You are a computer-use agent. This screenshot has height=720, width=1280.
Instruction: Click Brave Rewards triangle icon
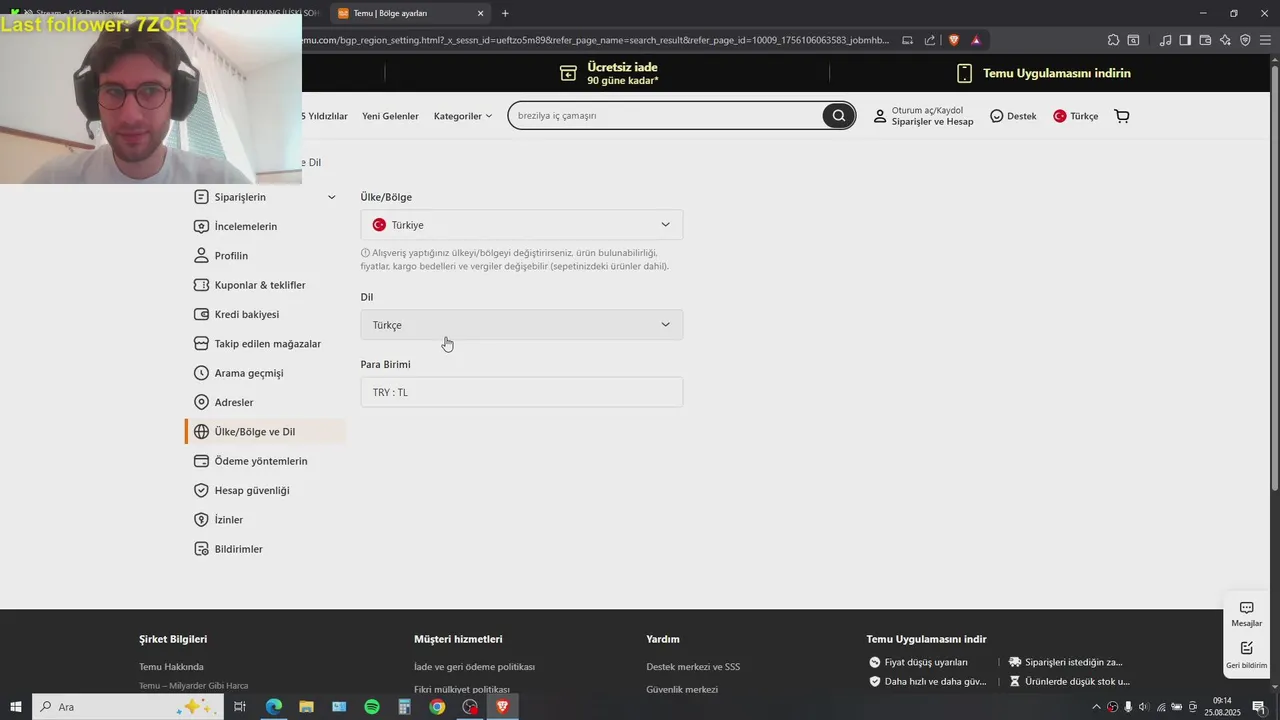(x=976, y=40)
